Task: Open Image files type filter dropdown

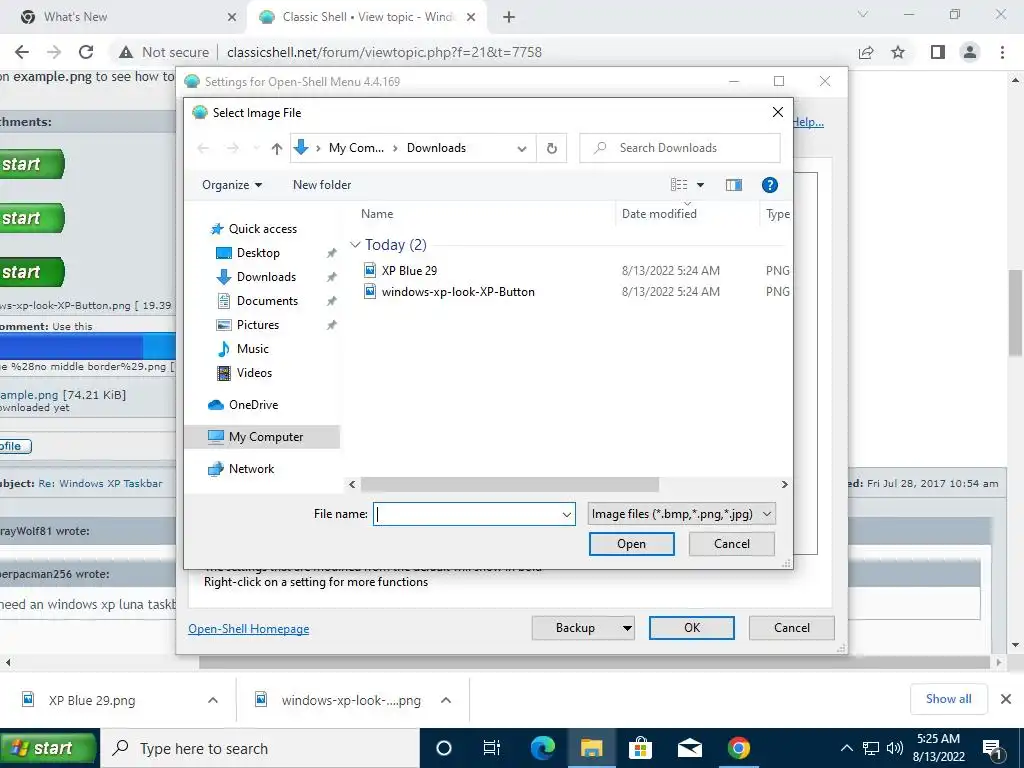Action: tap(681, 515)
